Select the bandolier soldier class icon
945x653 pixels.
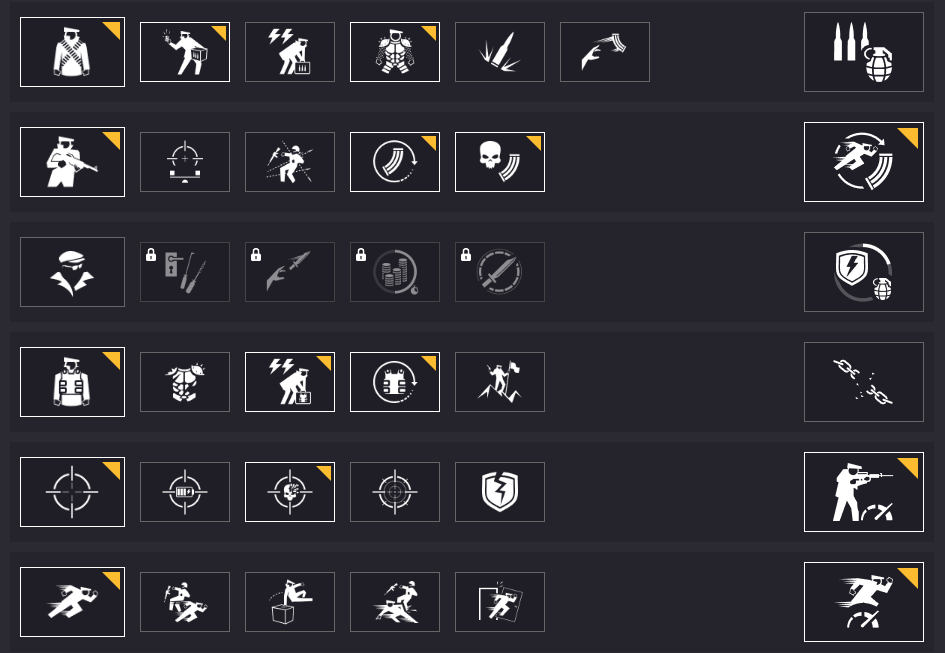(x=72, y=52)
